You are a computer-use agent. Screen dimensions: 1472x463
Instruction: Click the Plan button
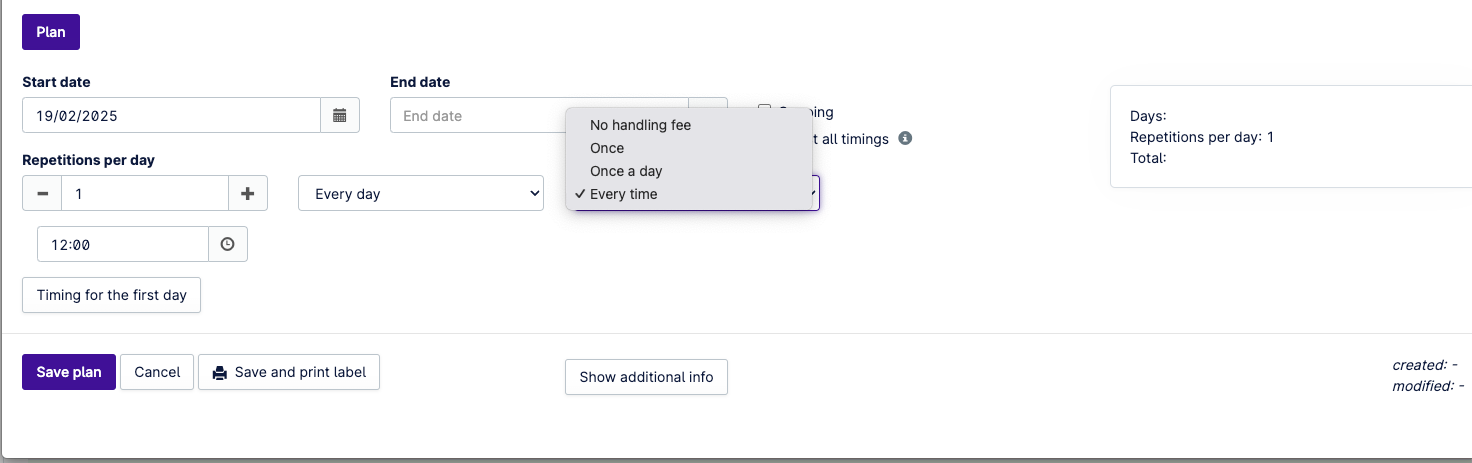51,32
